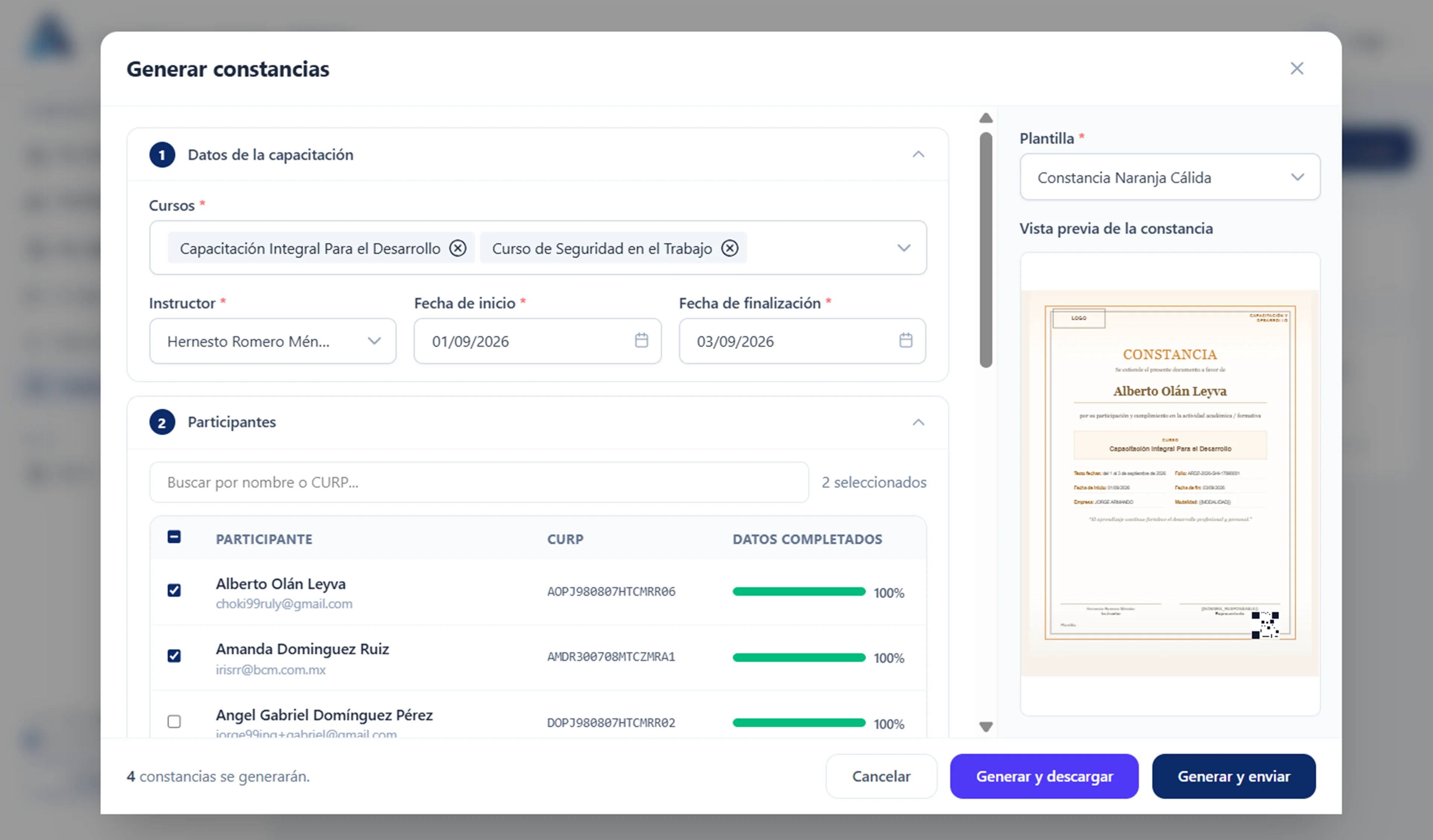1433x840 pixels.
Task: Open the Instructor dropdown
Action: pyautogui.click(x=273, y=340)
